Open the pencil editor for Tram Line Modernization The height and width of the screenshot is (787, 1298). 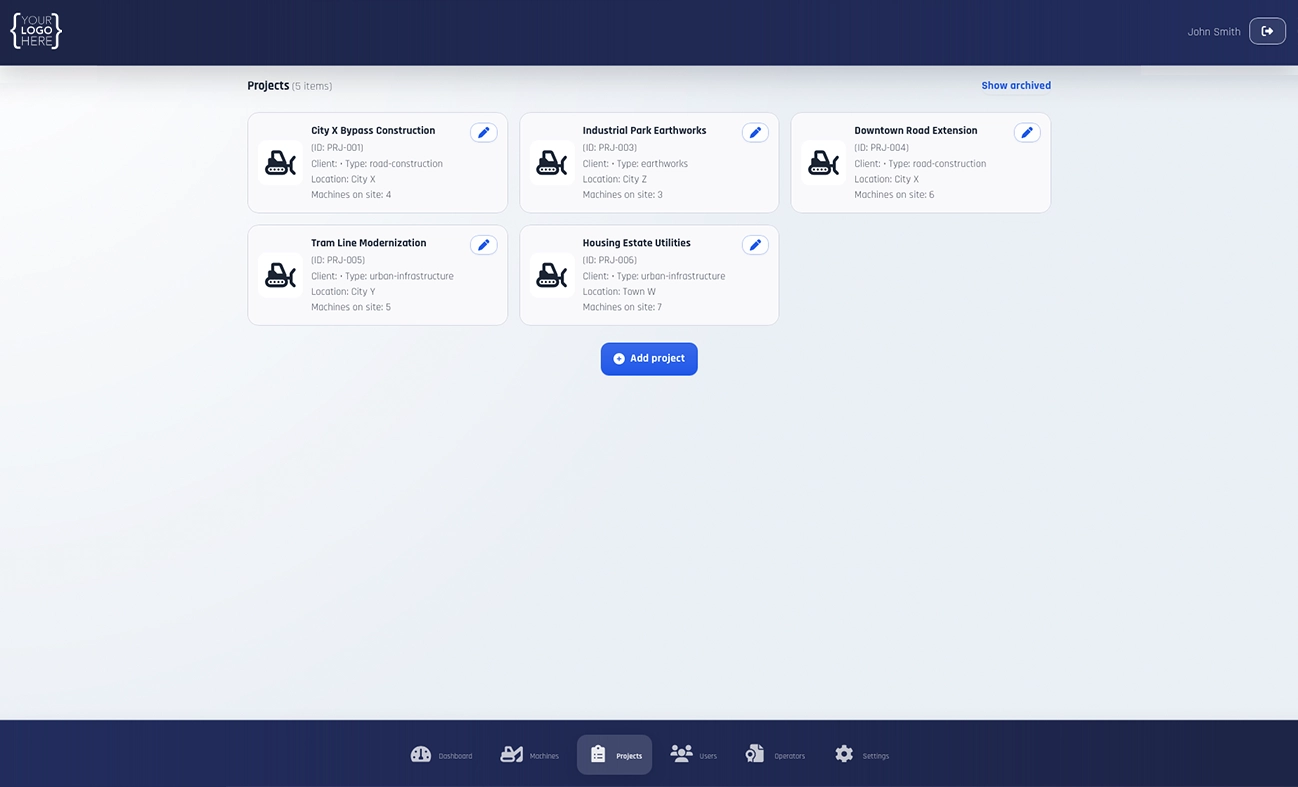(x=484, y=244)
